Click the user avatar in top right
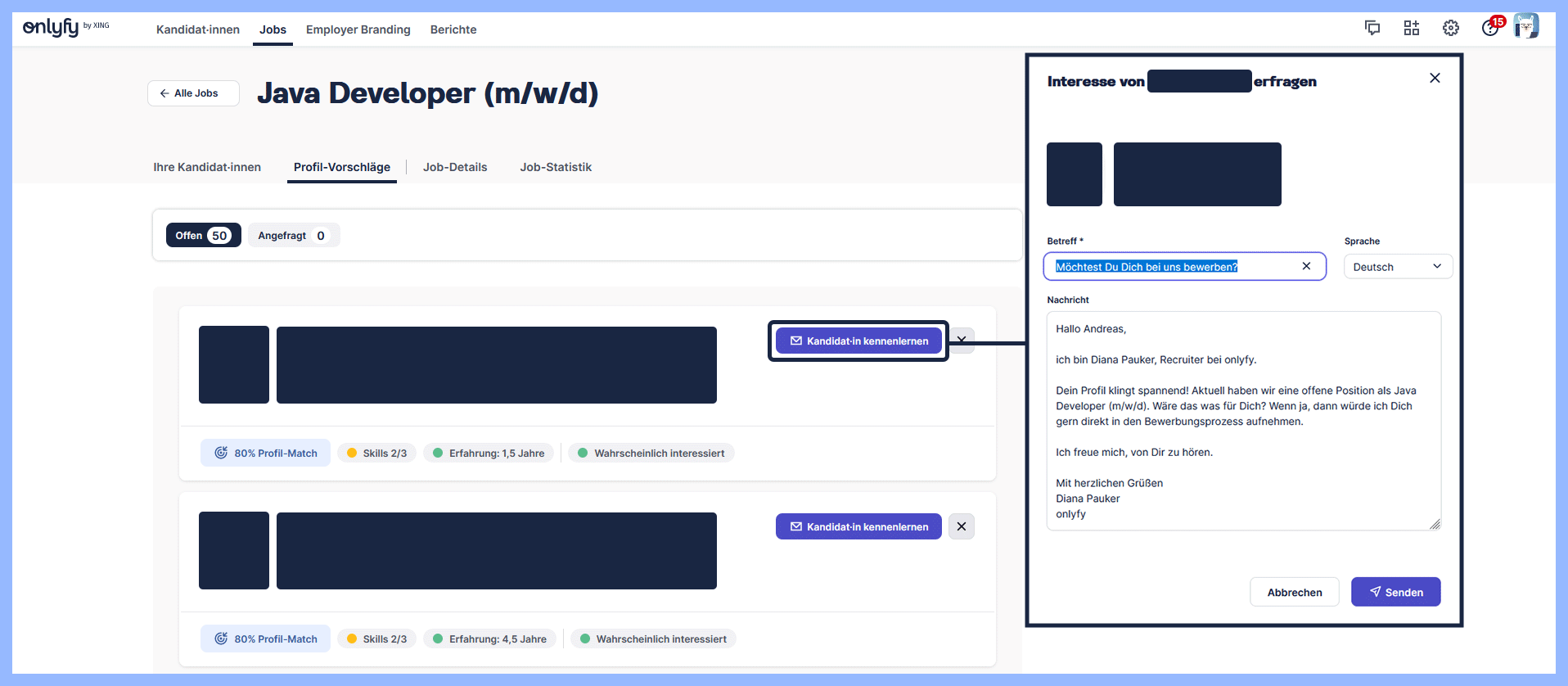Viewport: 1568px width, 686px height. coord(1526,27)
